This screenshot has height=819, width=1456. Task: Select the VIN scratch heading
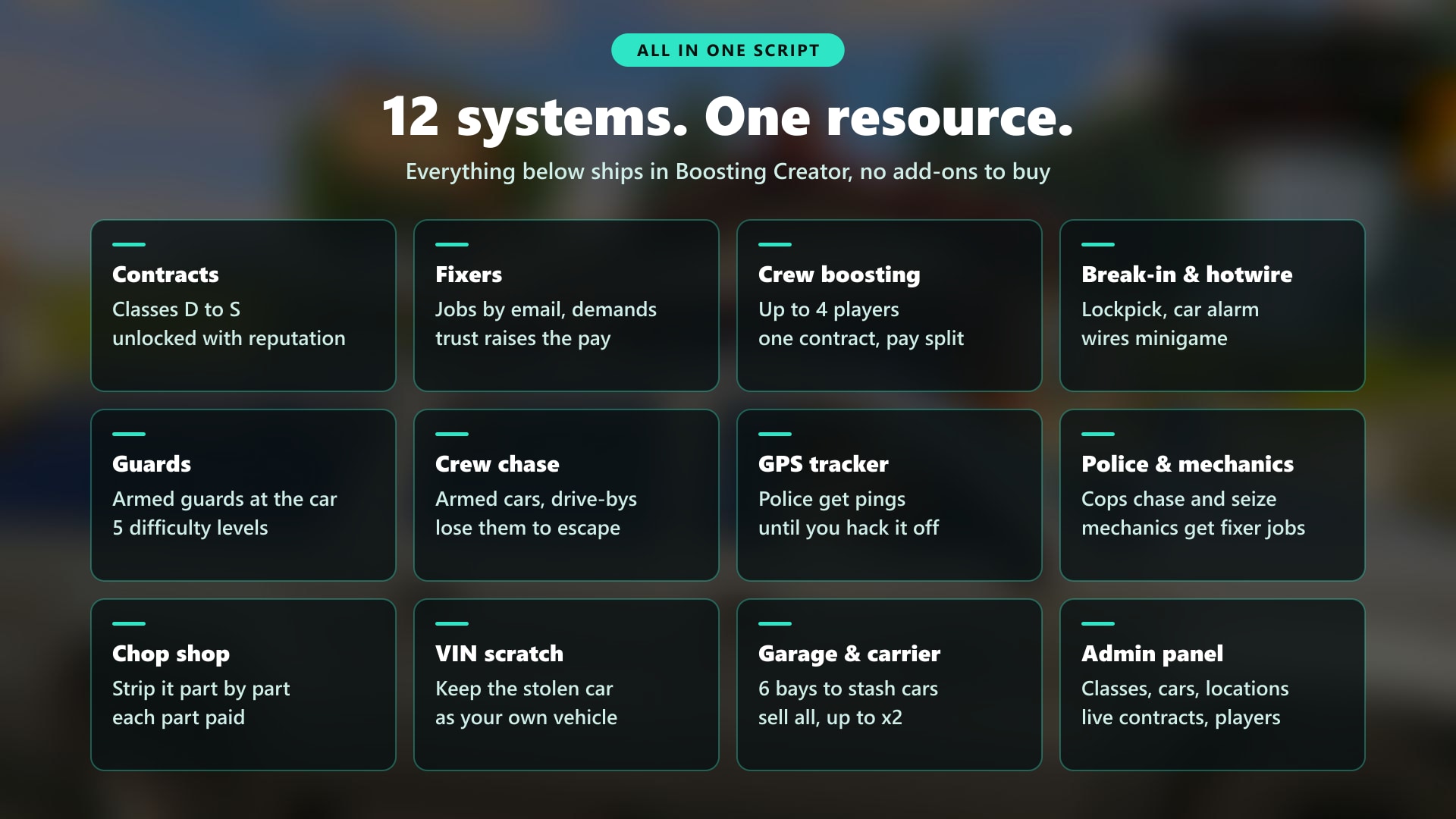[x=500, y=654]
